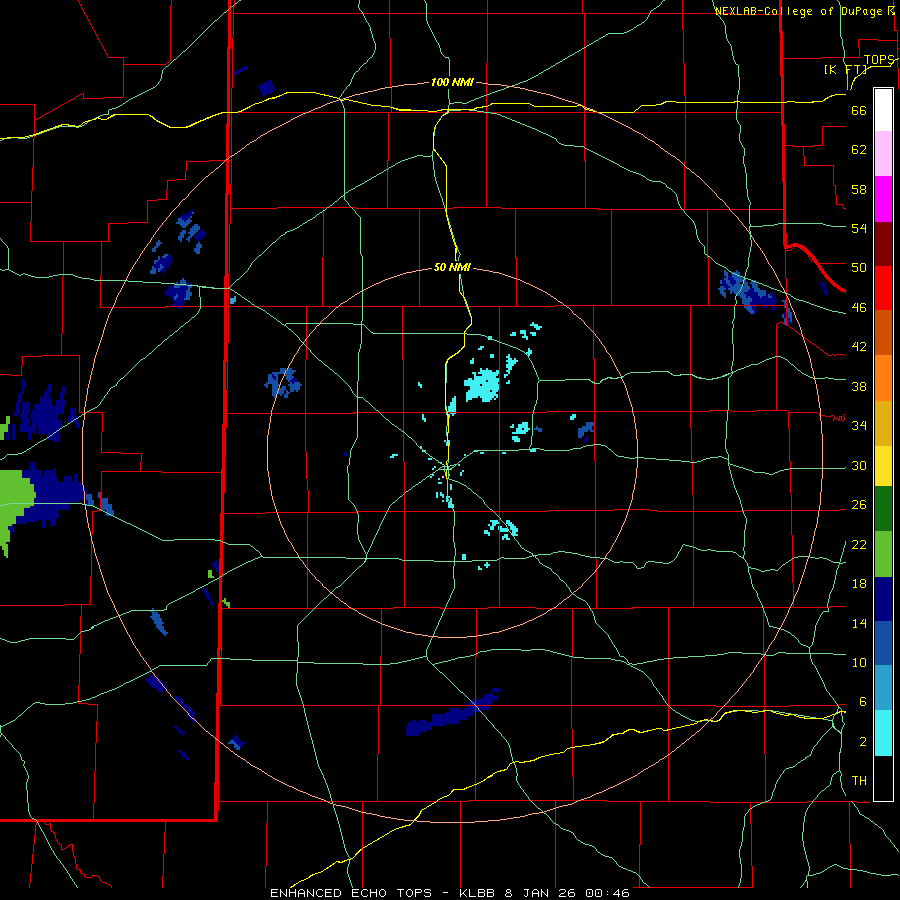This screenshot has width=900, height=900.
Task: Click the 'ENHANCED ECHO TOPS' caption
Action: [351, 893]
